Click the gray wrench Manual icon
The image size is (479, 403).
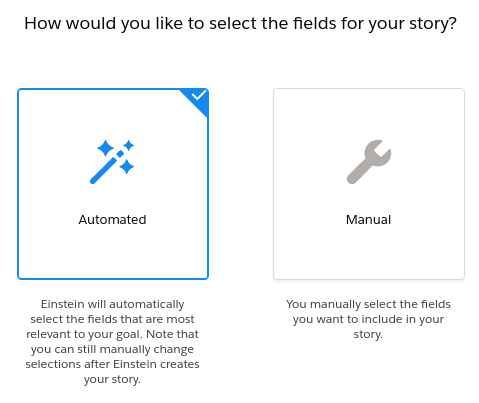369,162
